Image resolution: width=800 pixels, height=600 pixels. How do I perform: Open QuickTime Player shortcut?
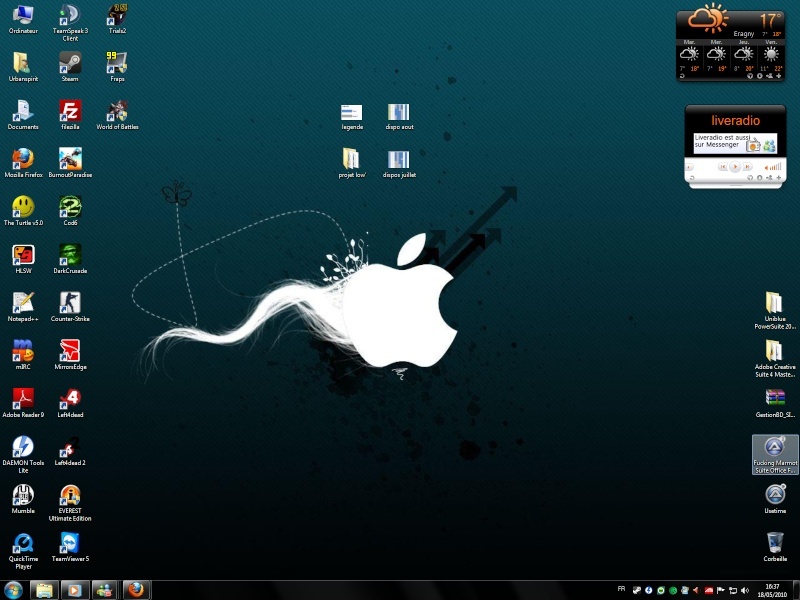click(x=23, y=551)
